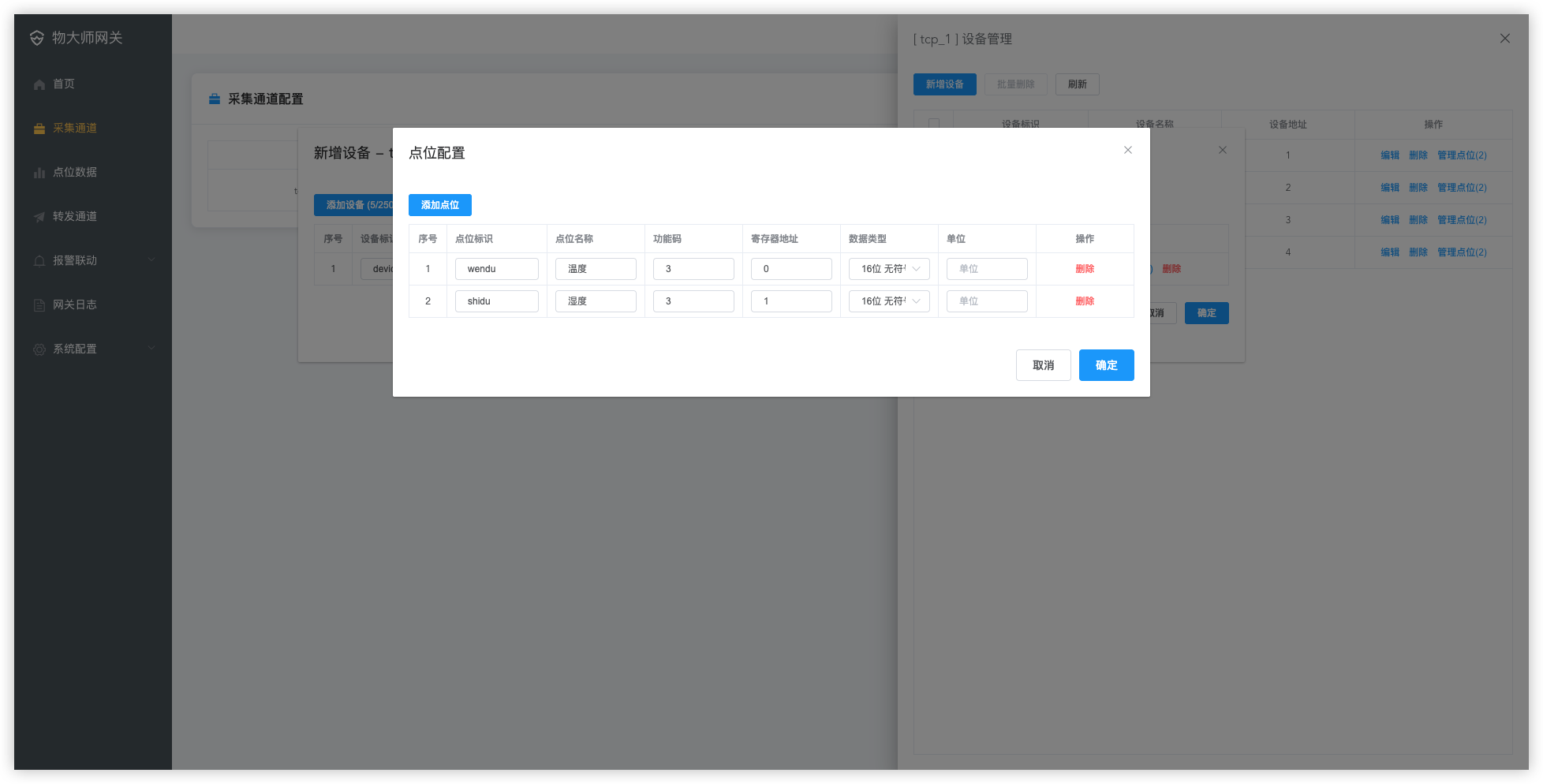
Task: Click the 单位 input field for wendu row
Action: pos(987,269)
